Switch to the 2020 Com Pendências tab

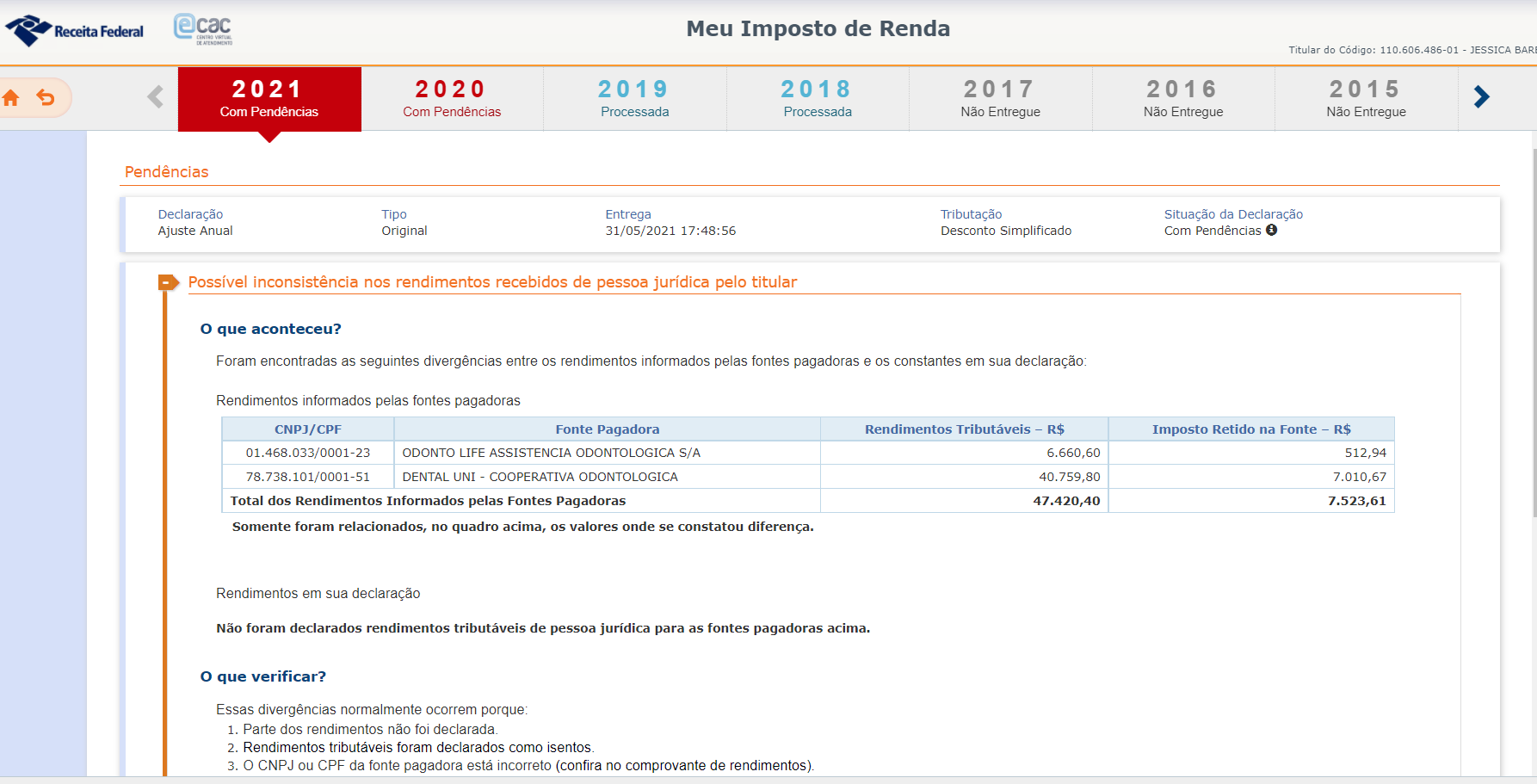click(451, 99)
